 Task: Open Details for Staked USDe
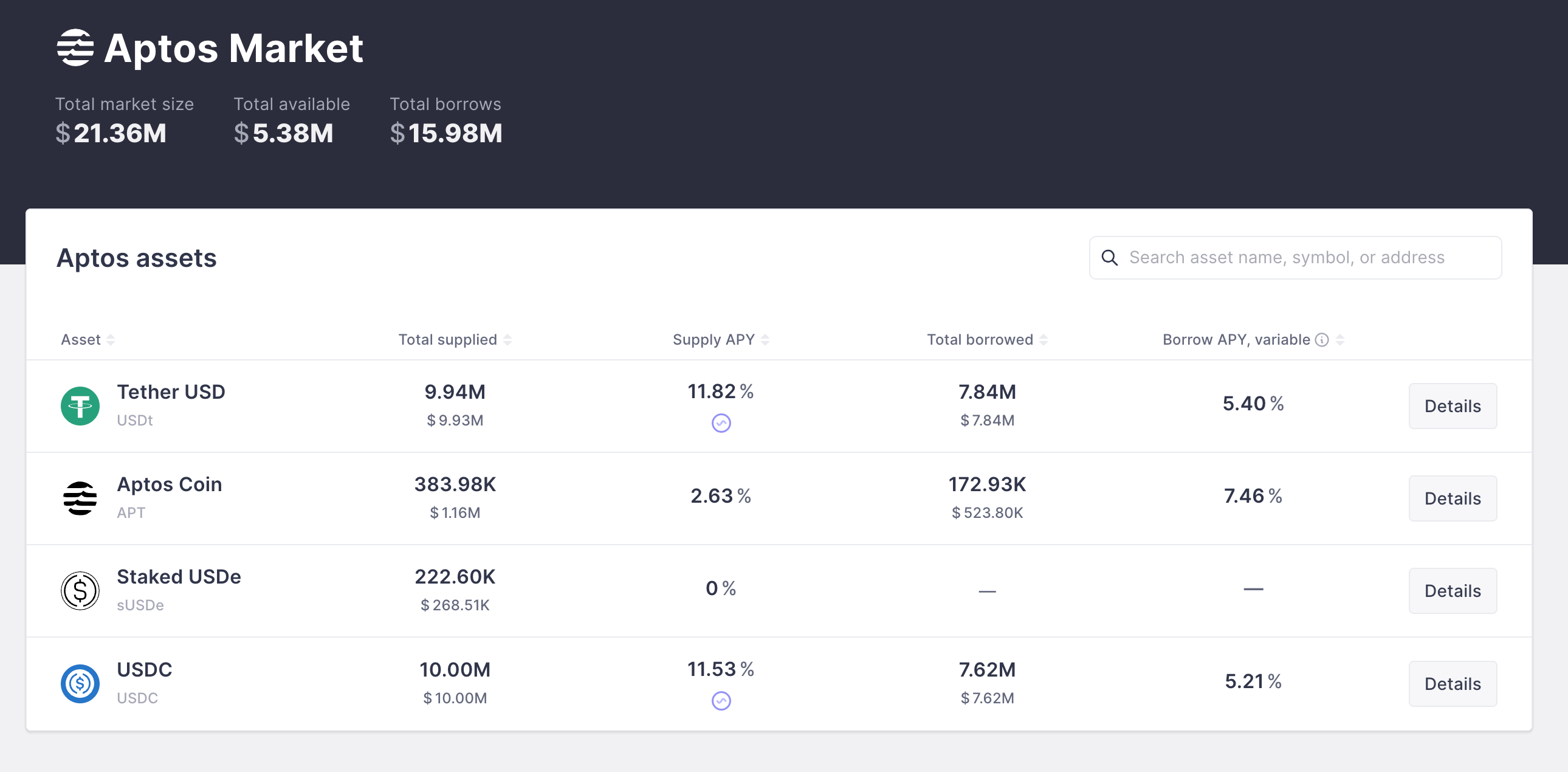[x=1453, y=591]
